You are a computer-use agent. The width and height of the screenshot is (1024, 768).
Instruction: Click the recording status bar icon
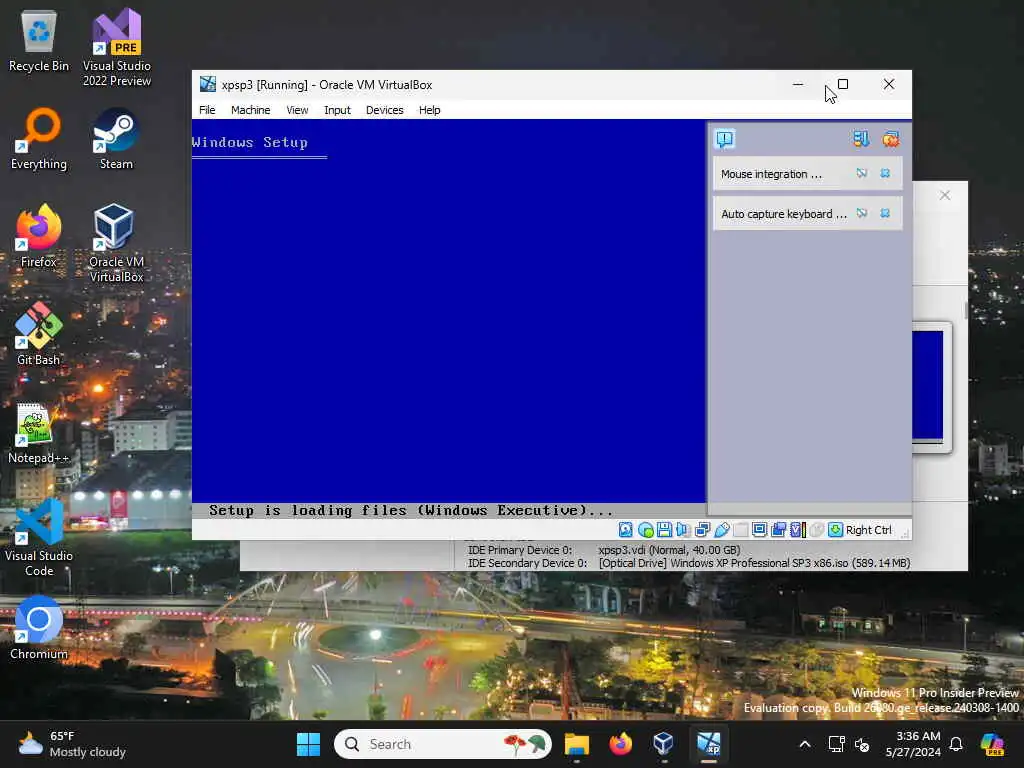tap(778, 530)
